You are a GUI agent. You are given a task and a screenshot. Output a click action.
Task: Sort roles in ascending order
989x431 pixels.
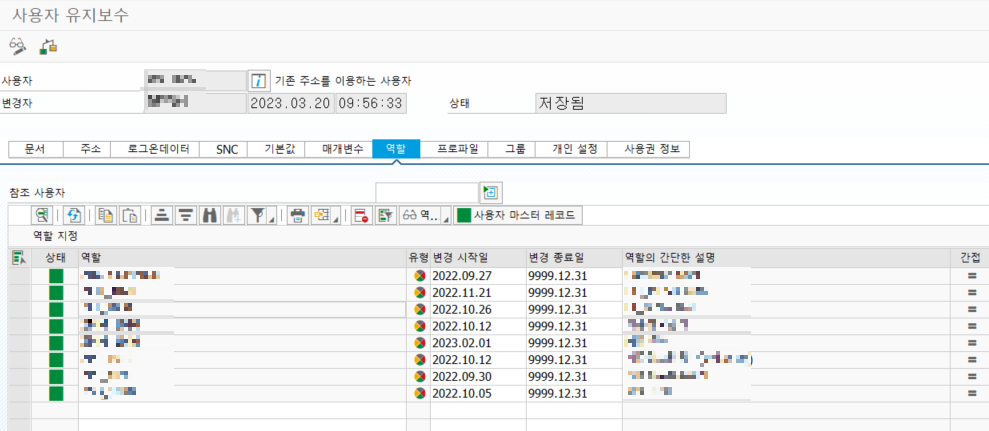point(162,215)
